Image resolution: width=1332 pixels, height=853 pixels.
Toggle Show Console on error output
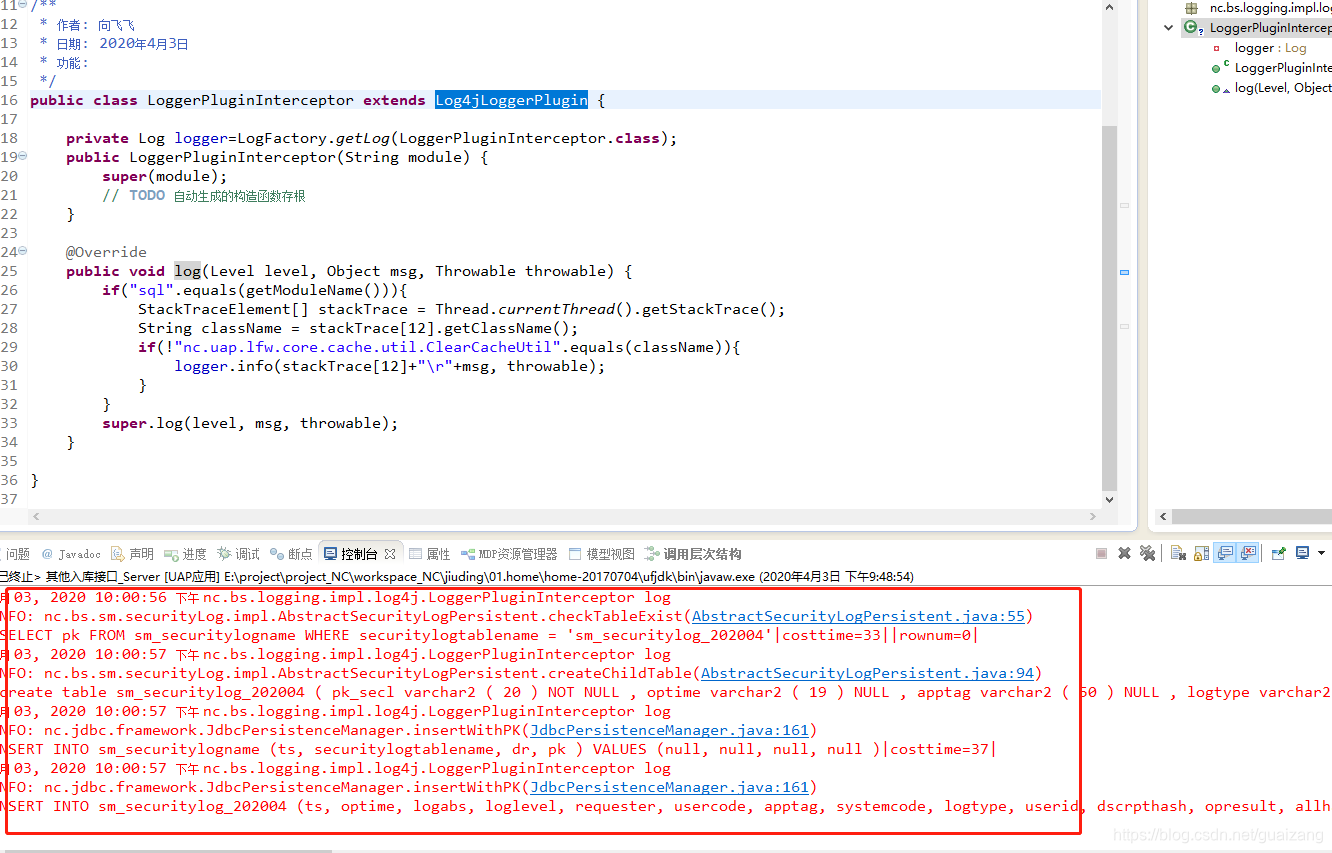click(x=1247, y=553)
